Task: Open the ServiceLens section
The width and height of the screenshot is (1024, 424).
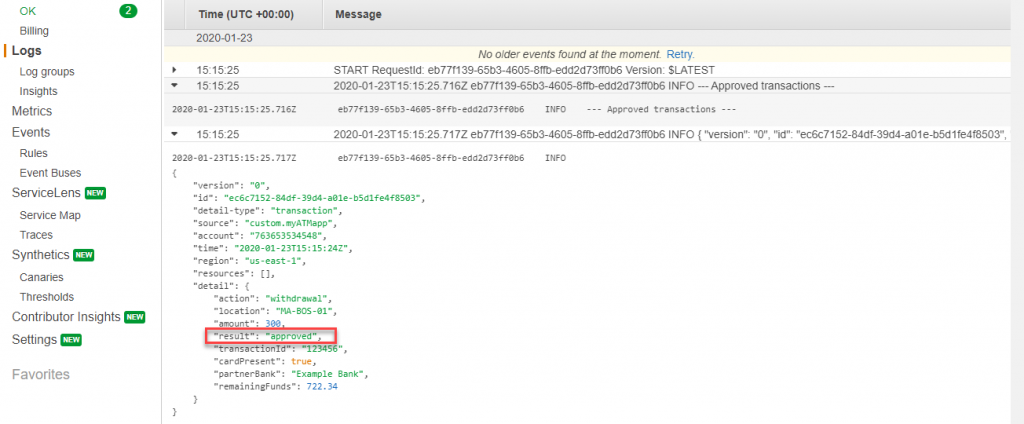Action: tap(46, 193)
